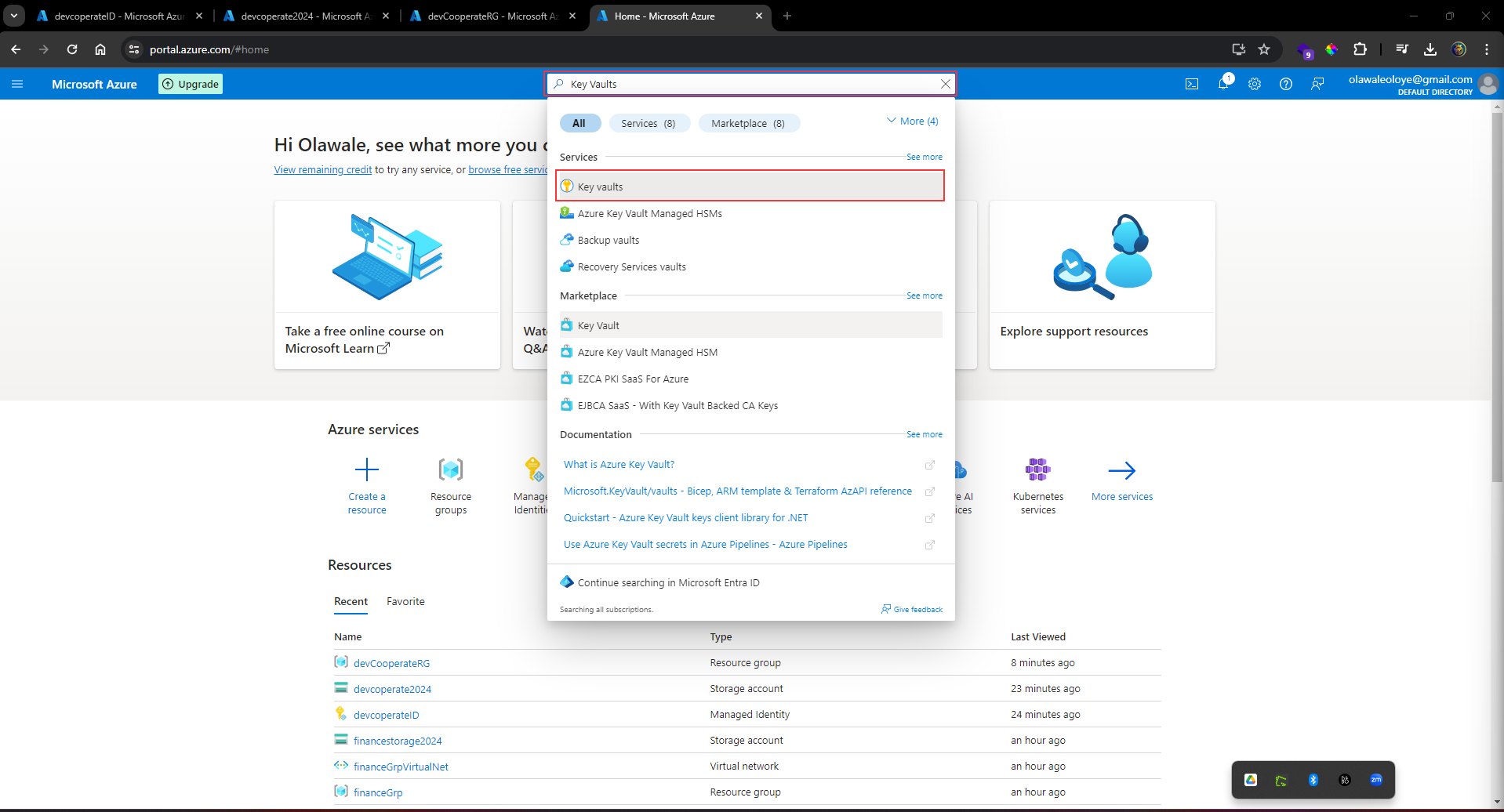Expand the More (4) filter
The image size is (1504, 812).
912,121
